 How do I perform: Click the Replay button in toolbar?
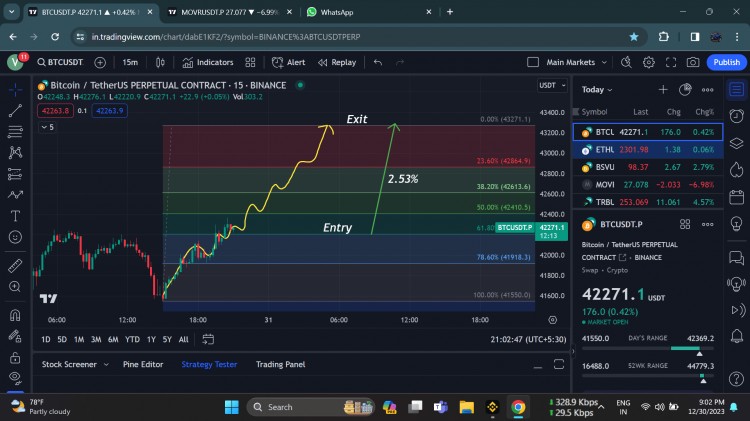click(x=337, y=62)
